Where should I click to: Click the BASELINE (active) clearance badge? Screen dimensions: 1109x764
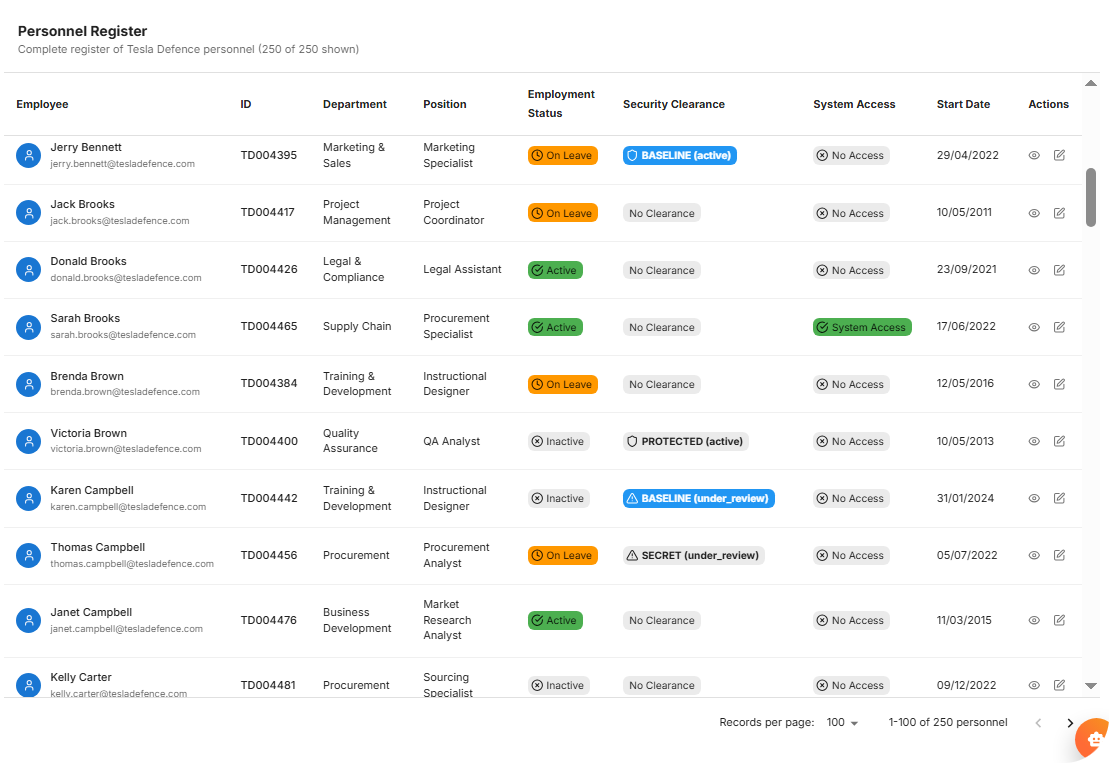(x=680, y=156)
